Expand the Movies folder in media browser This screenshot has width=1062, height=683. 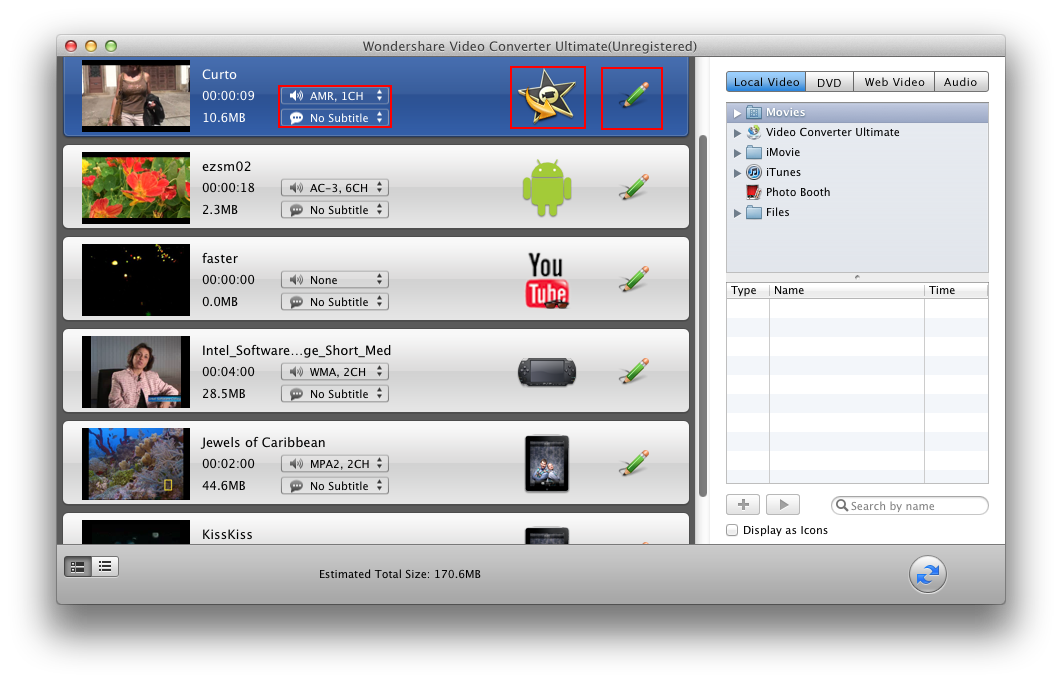[738, 113]
